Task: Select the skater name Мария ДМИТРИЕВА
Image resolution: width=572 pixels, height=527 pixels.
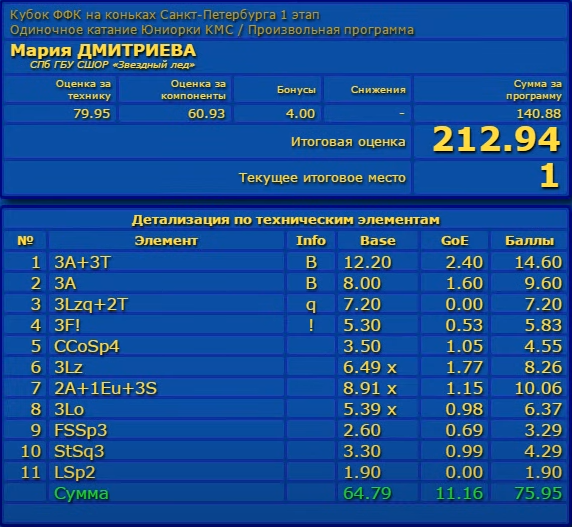Action: 103,51
